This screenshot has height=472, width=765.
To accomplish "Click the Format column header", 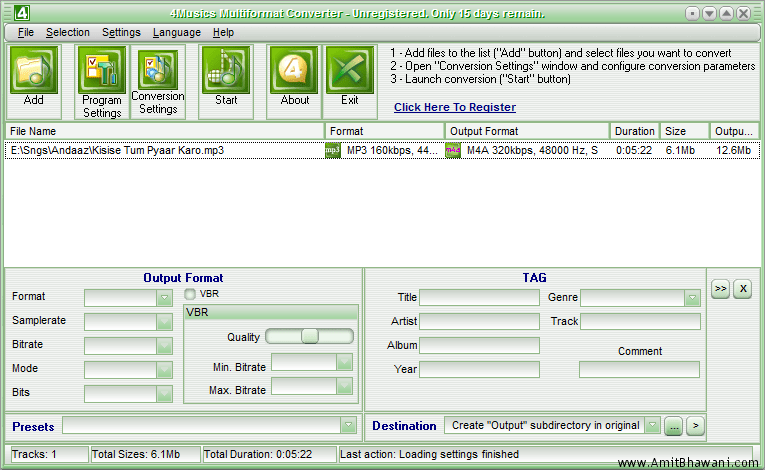I will (x=385, y=131).
